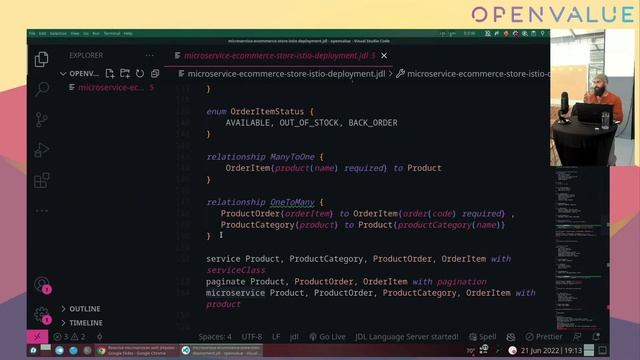This screenshot has width=640, height=360.
Task: Open the File menu
Action: click(x=32, y=33)
